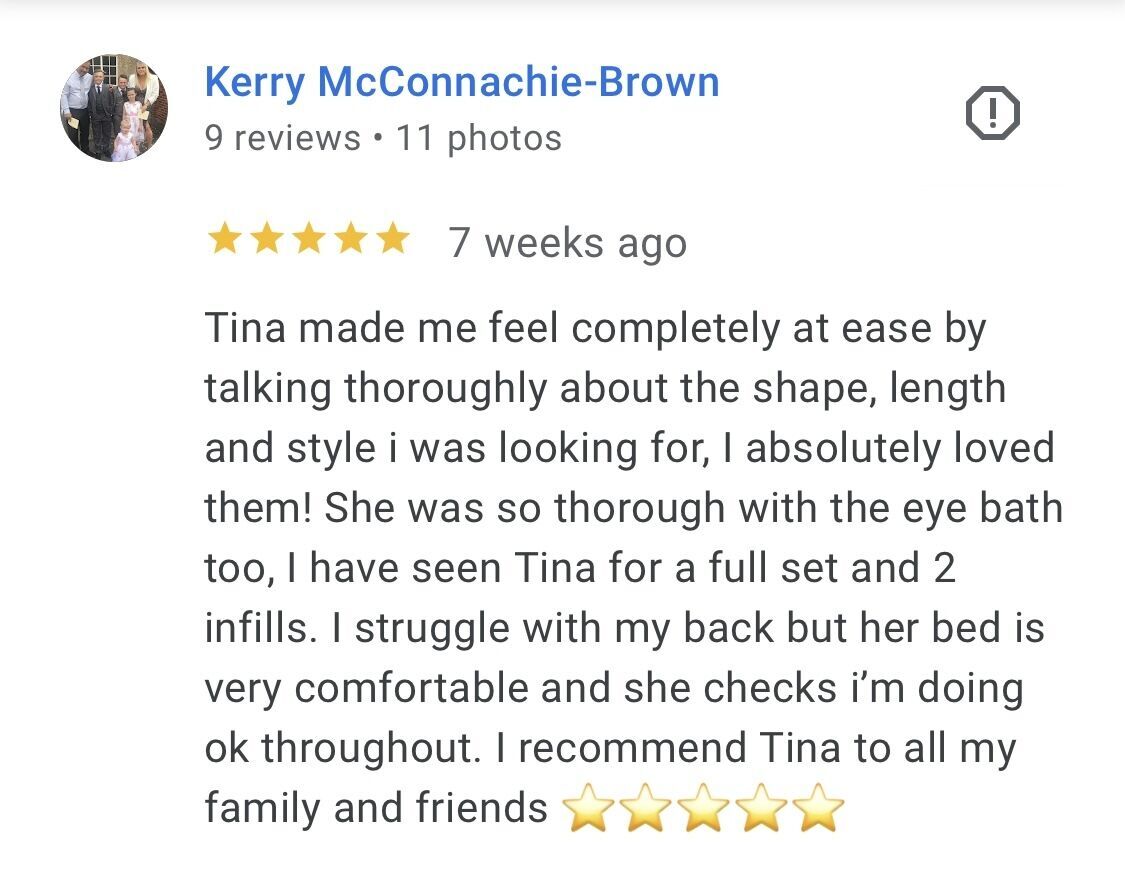Click the fourth star emoji ending the review
1125x881 pixels.
click(x=762, y=808)
